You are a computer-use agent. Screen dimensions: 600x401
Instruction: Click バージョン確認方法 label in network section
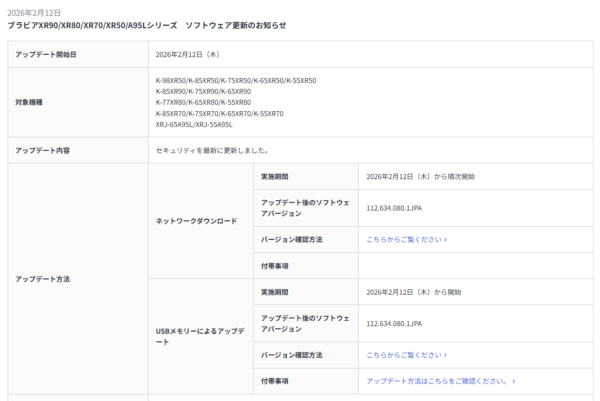[x=292, y=240]
